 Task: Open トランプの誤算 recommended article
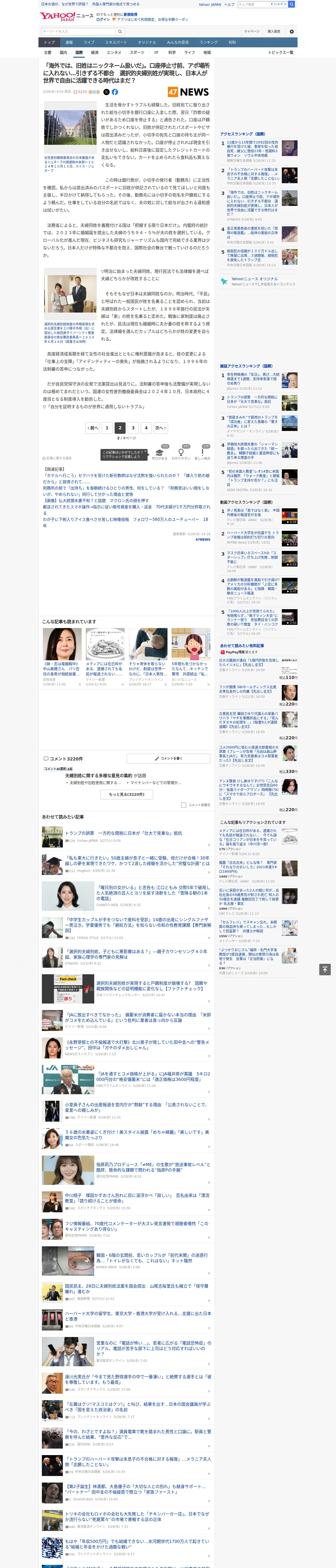tap(123, 833)
